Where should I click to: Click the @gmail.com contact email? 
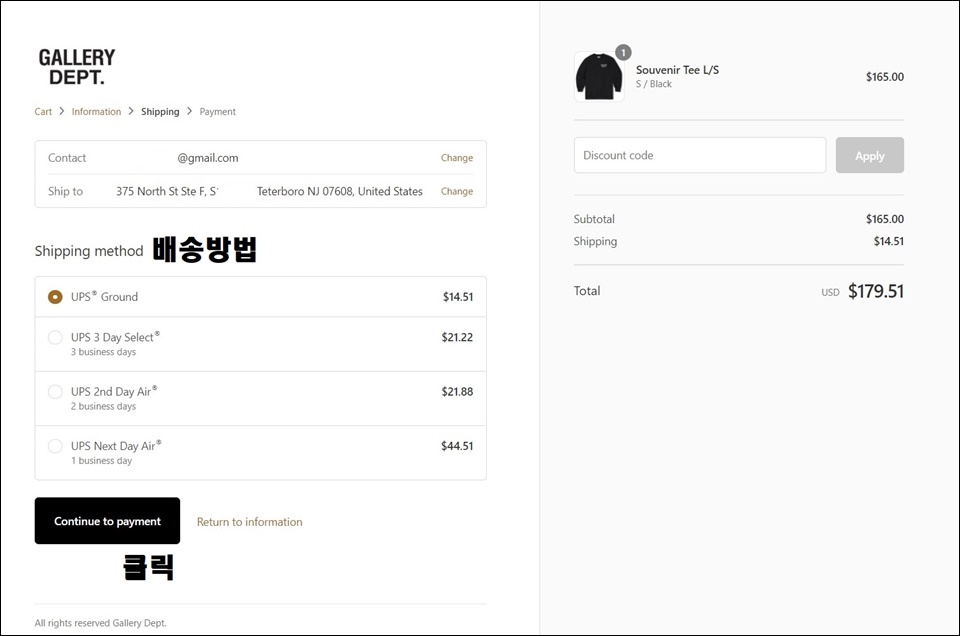pyautogui.click(x=208, y=158)
